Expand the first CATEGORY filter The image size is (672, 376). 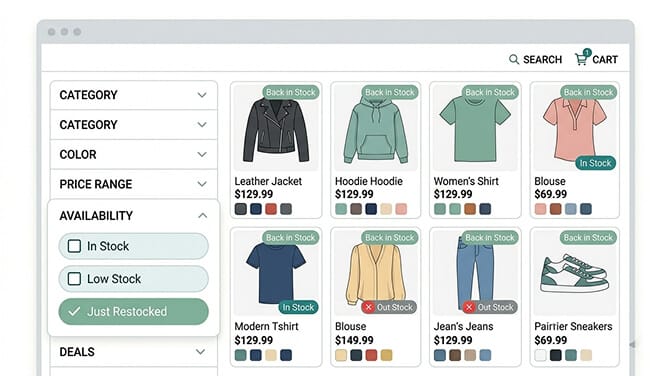click(x=134, y=95)
